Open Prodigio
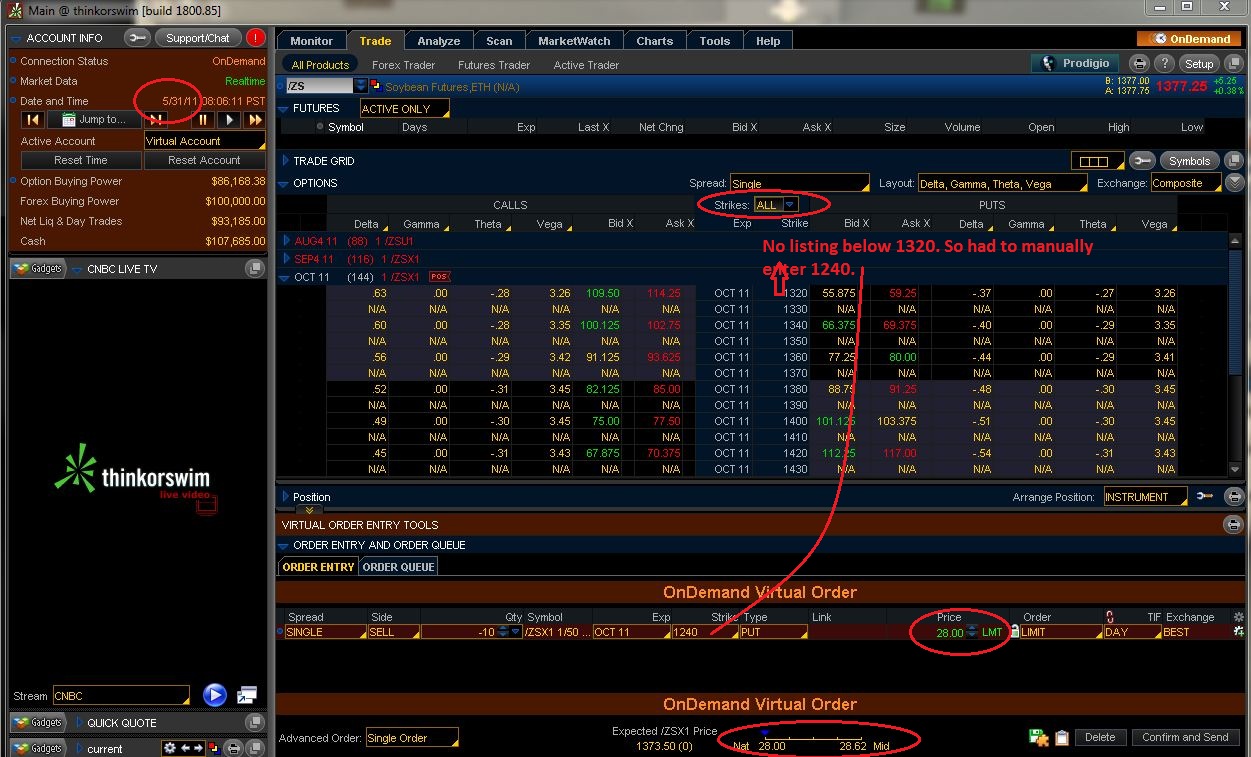 (1075, 63)
